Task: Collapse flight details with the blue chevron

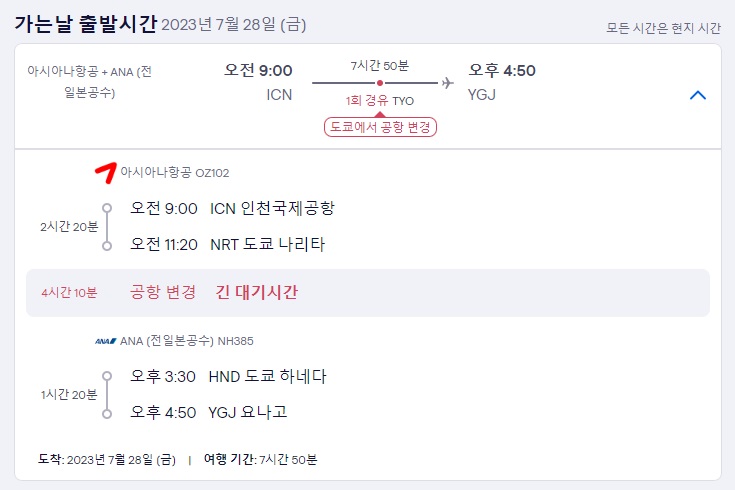Action: [698, 95]
